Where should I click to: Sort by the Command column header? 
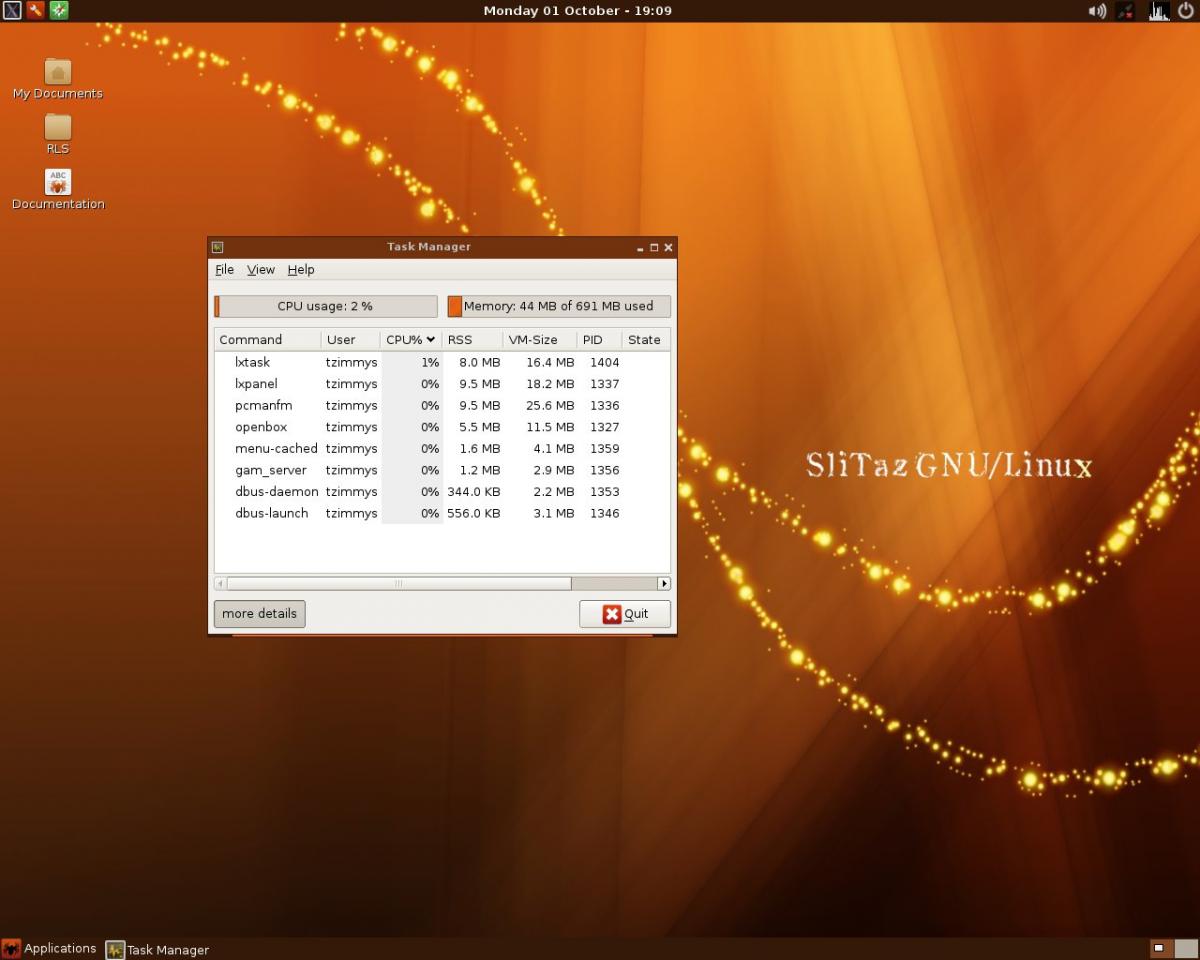click(267, 340)
